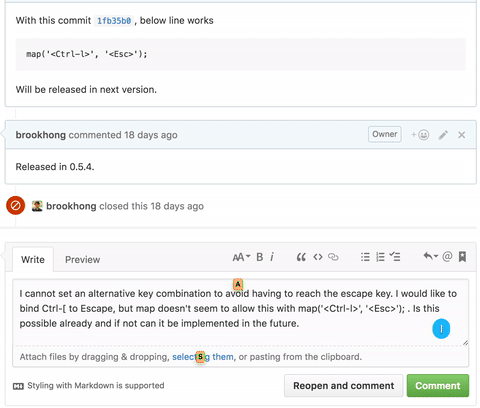
Task: Open commit 1fb35b0 link
Action: click(x=114, y=21)
